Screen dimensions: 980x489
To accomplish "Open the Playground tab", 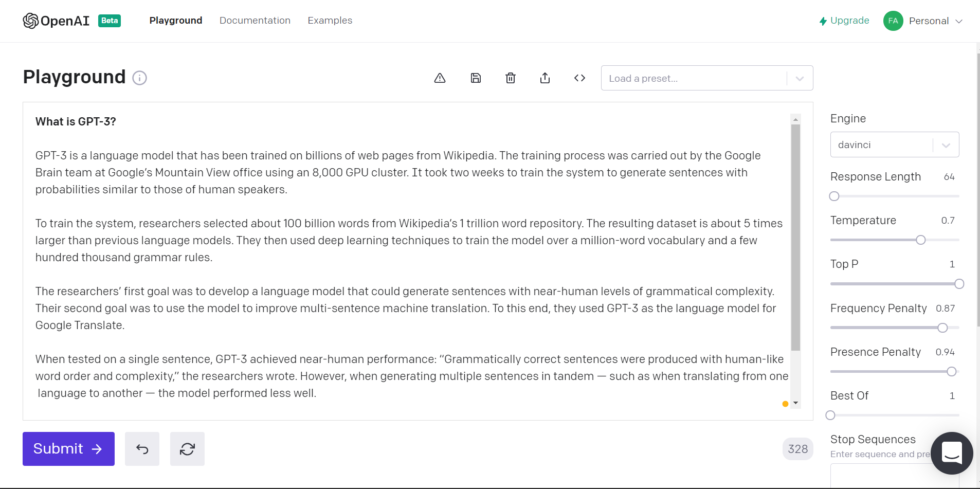I will click(176, 21).
